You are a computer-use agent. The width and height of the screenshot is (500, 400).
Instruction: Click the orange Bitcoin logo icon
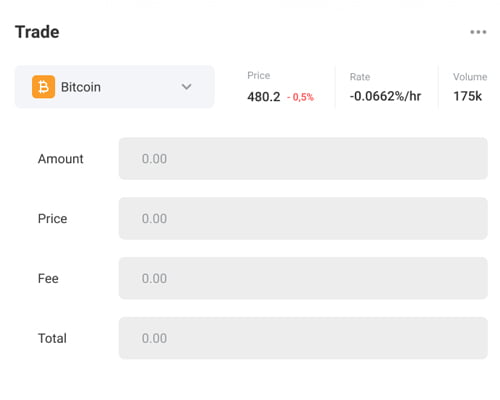tap(43, 87)
